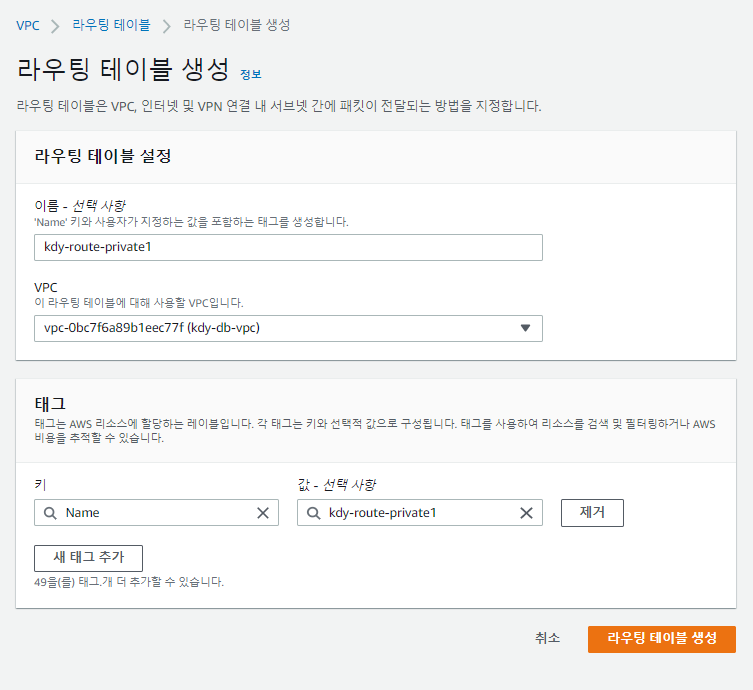Open the 정보 info link
The height and width of the screenshot is (690, 753).
(x=251, y=74)
